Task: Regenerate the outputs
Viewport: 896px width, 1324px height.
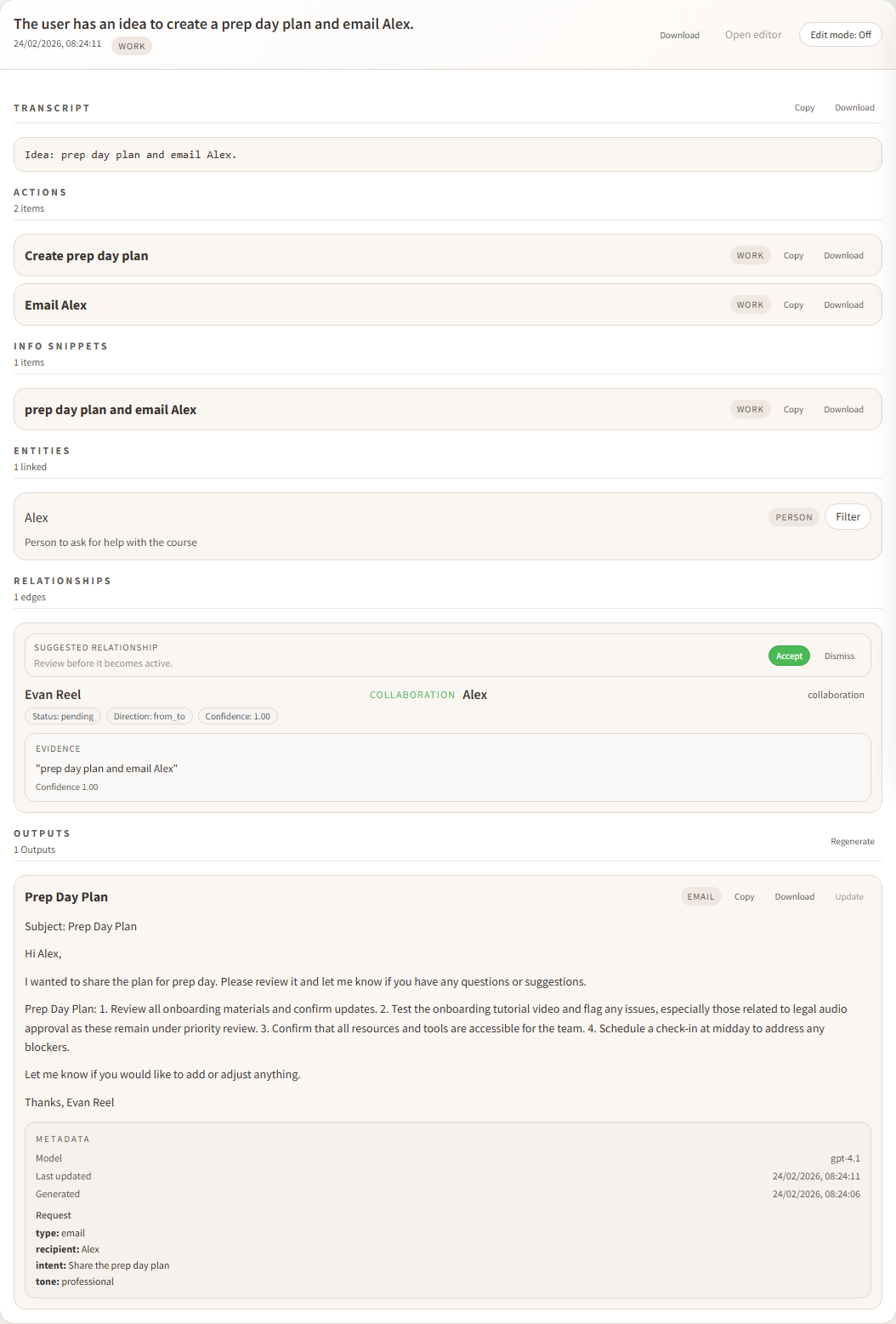Action: [853, 841]
